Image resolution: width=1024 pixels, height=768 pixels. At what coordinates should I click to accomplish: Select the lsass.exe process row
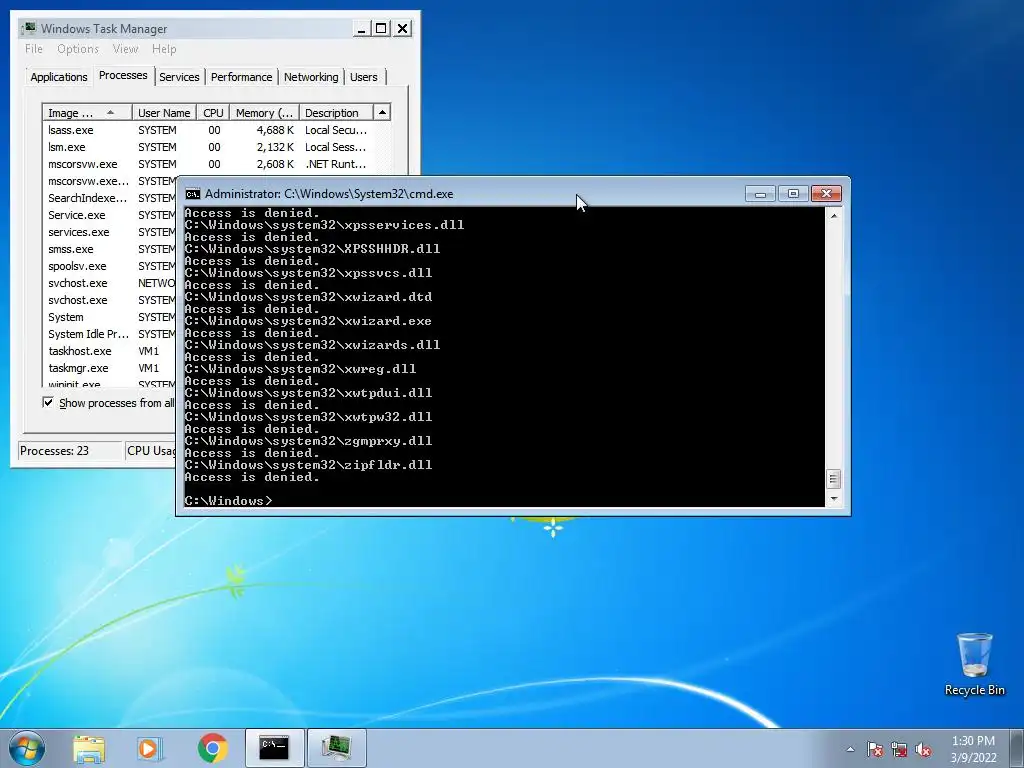point(208,130)
